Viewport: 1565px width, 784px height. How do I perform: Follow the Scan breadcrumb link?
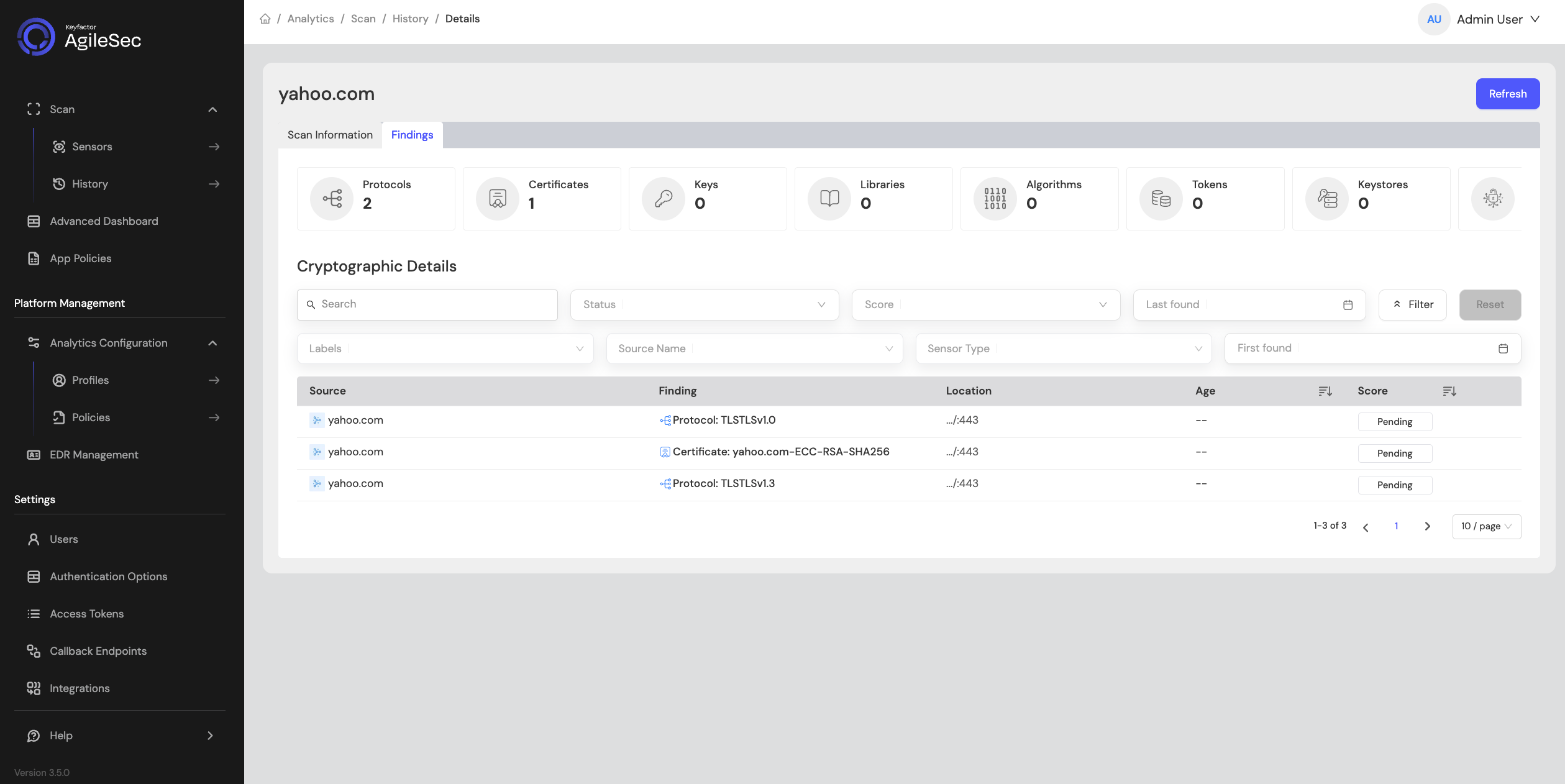(363, 19)
